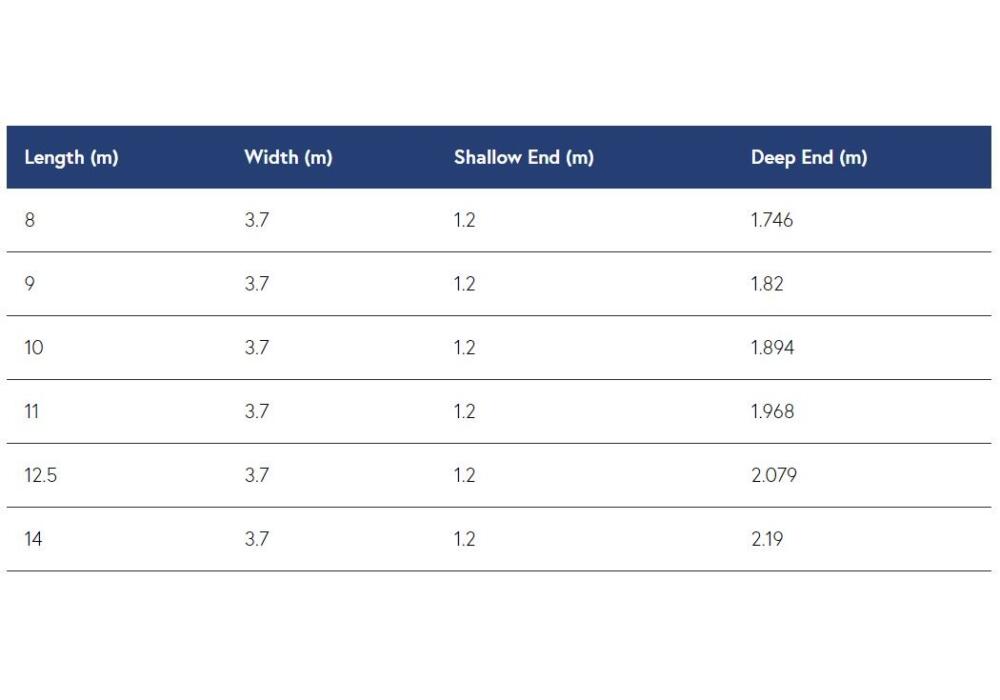
Task: Click the length value 12.5
Action: tap(41, 475)
